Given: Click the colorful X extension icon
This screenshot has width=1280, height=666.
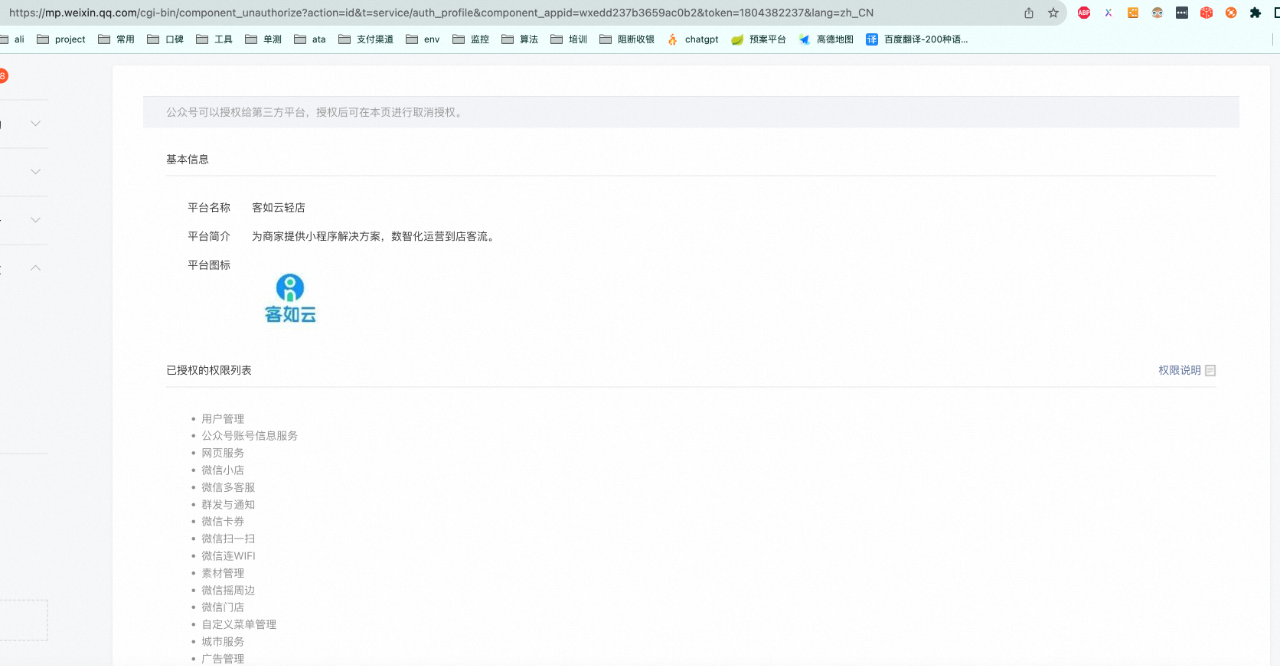Looking at the screenshot, I should point(1108,13).
